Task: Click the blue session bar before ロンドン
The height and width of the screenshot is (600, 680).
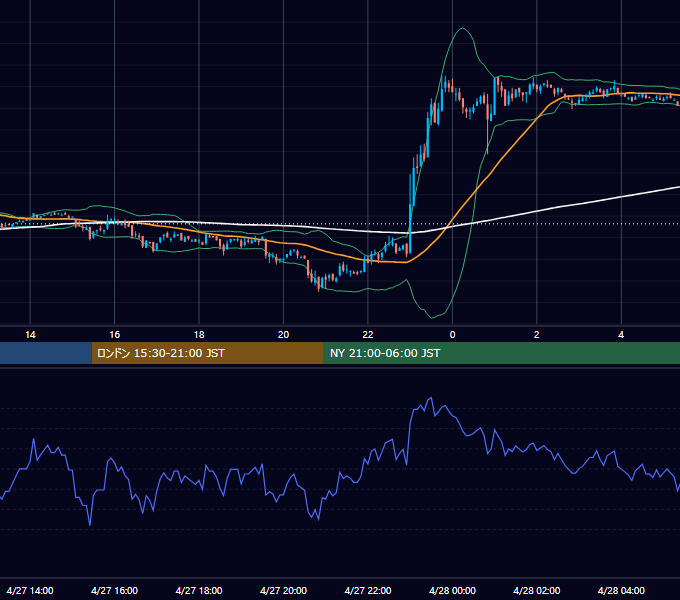Action: pyautogui.click(x=46, y=353)
